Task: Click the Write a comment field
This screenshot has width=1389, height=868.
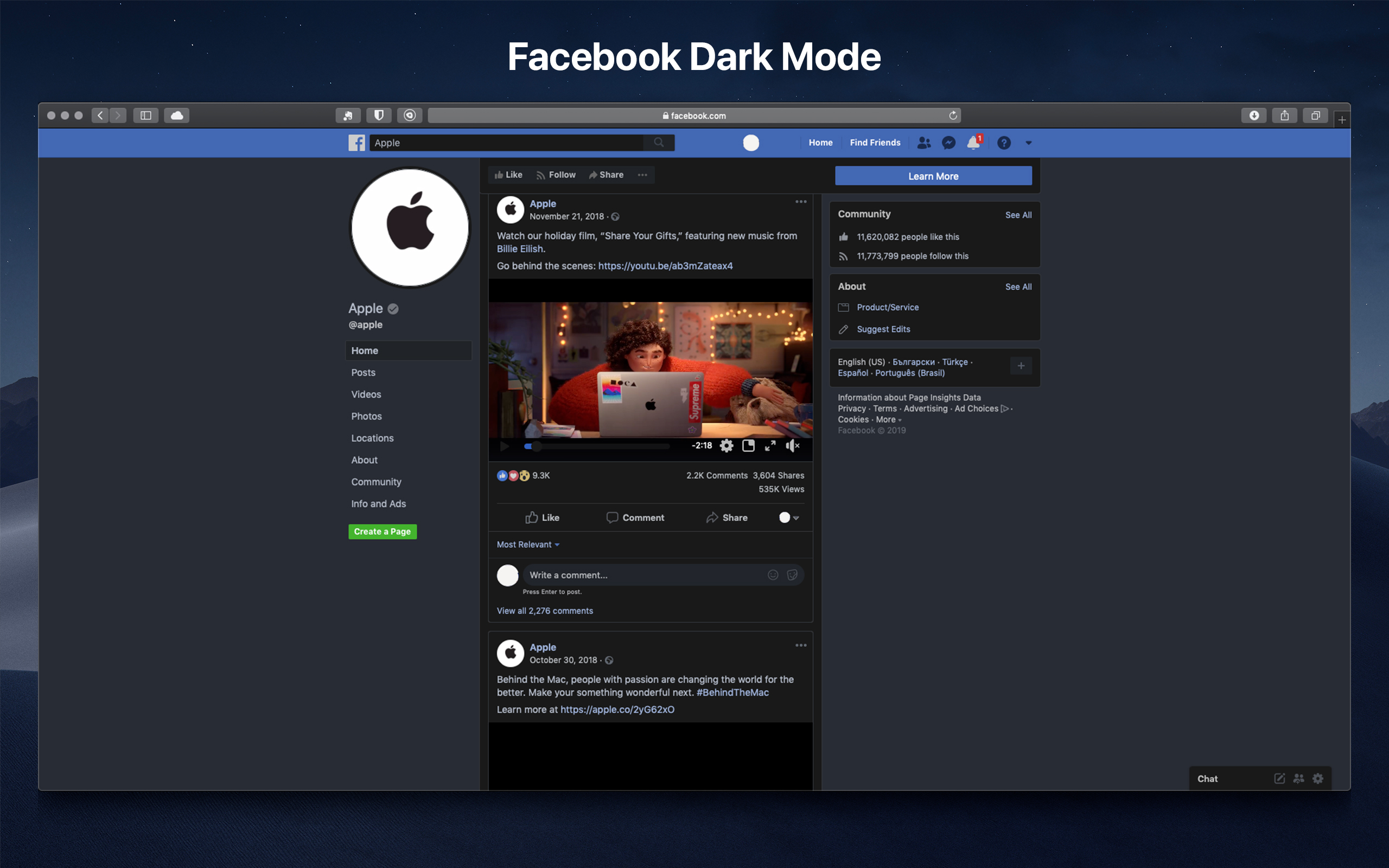Action: click(632, 575)
